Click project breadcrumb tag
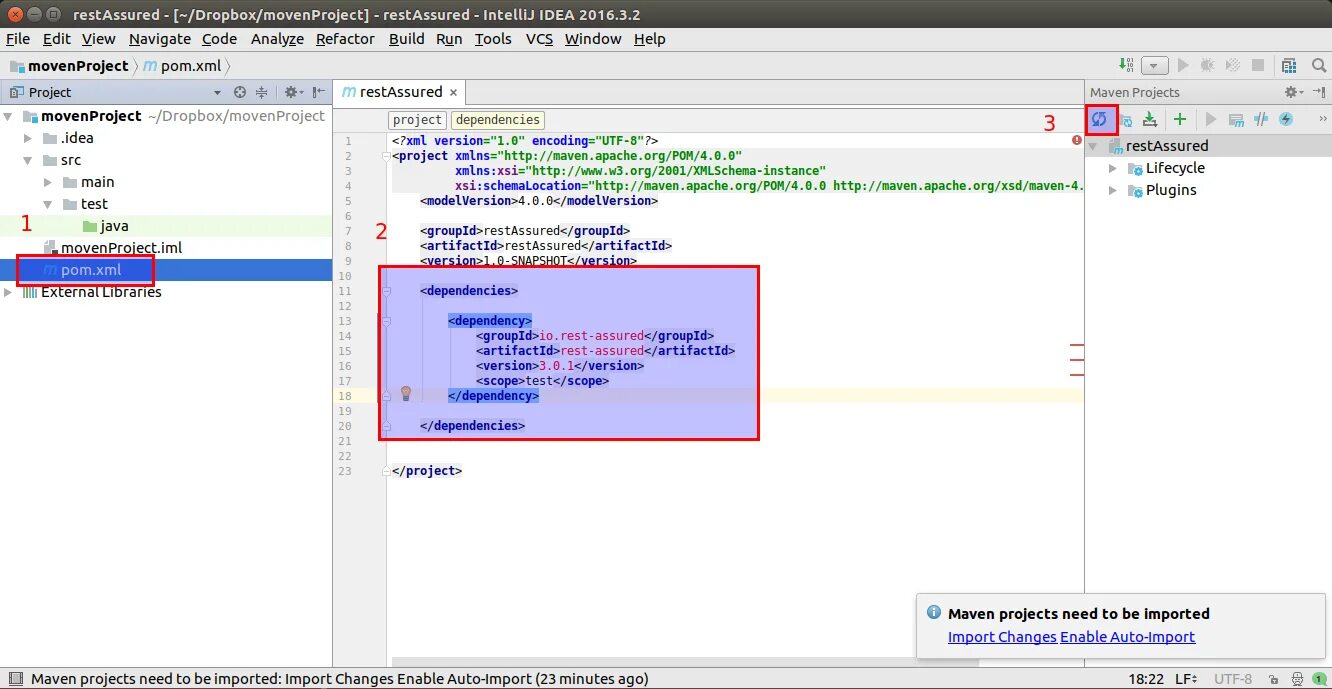 tap(417, 120)
